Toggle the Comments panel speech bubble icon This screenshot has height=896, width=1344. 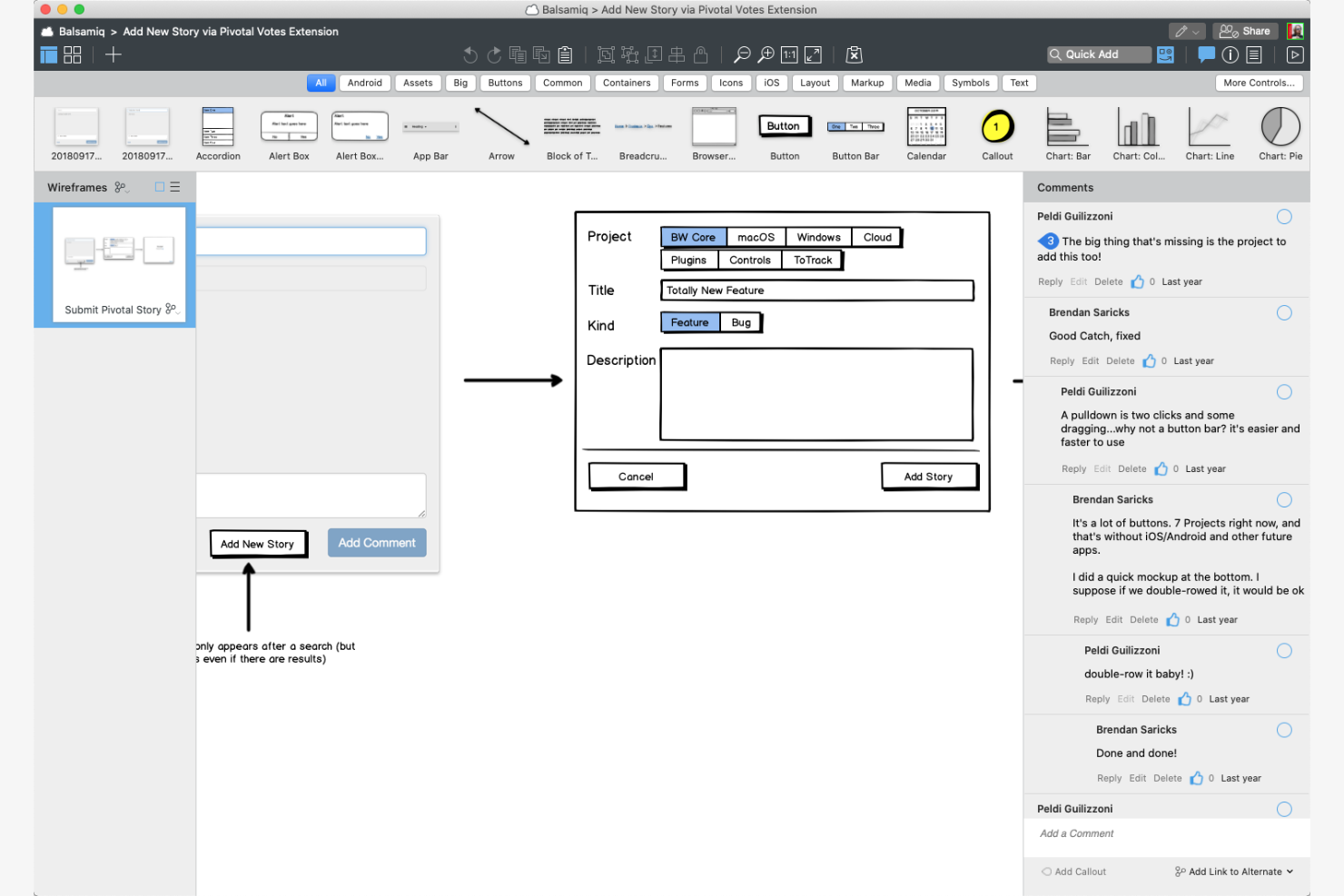[x=1206, y=54]
